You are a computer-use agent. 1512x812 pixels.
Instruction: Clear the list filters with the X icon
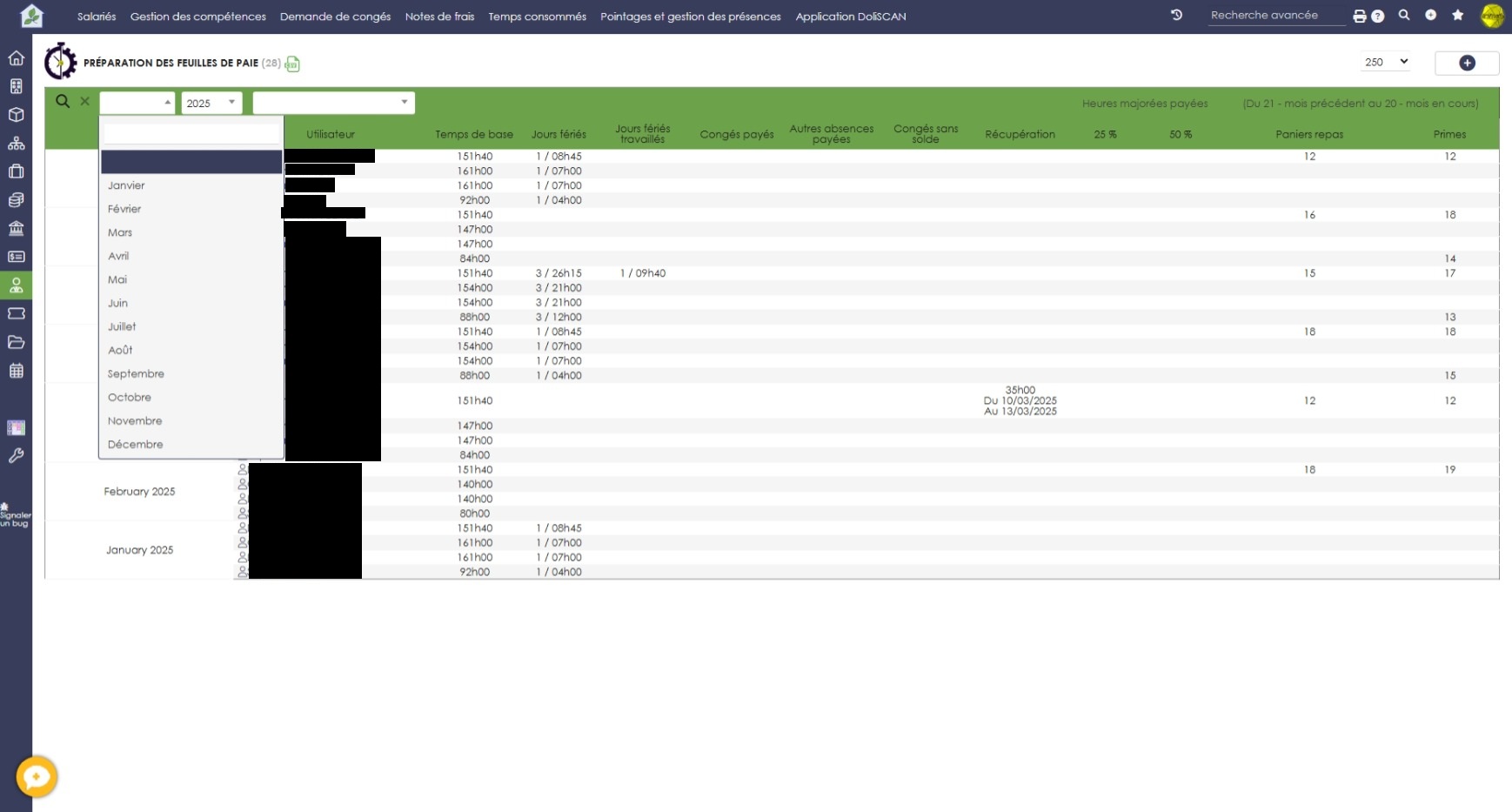coord(85,101)
